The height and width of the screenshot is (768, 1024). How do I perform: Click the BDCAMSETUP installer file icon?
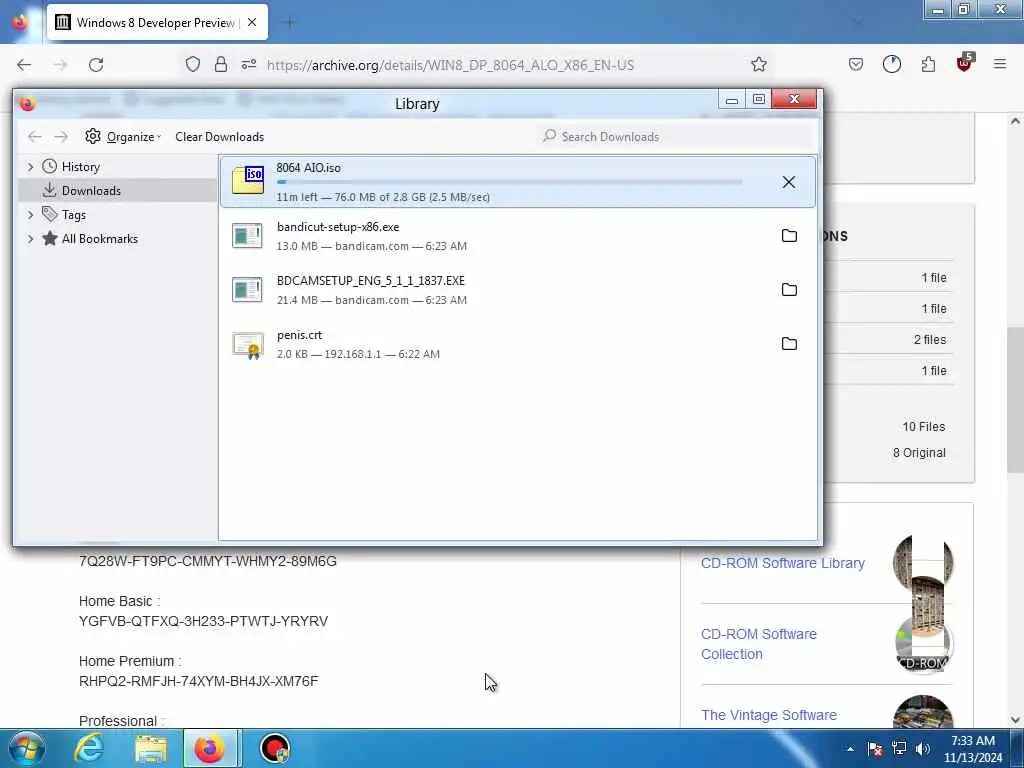[248, 290]
